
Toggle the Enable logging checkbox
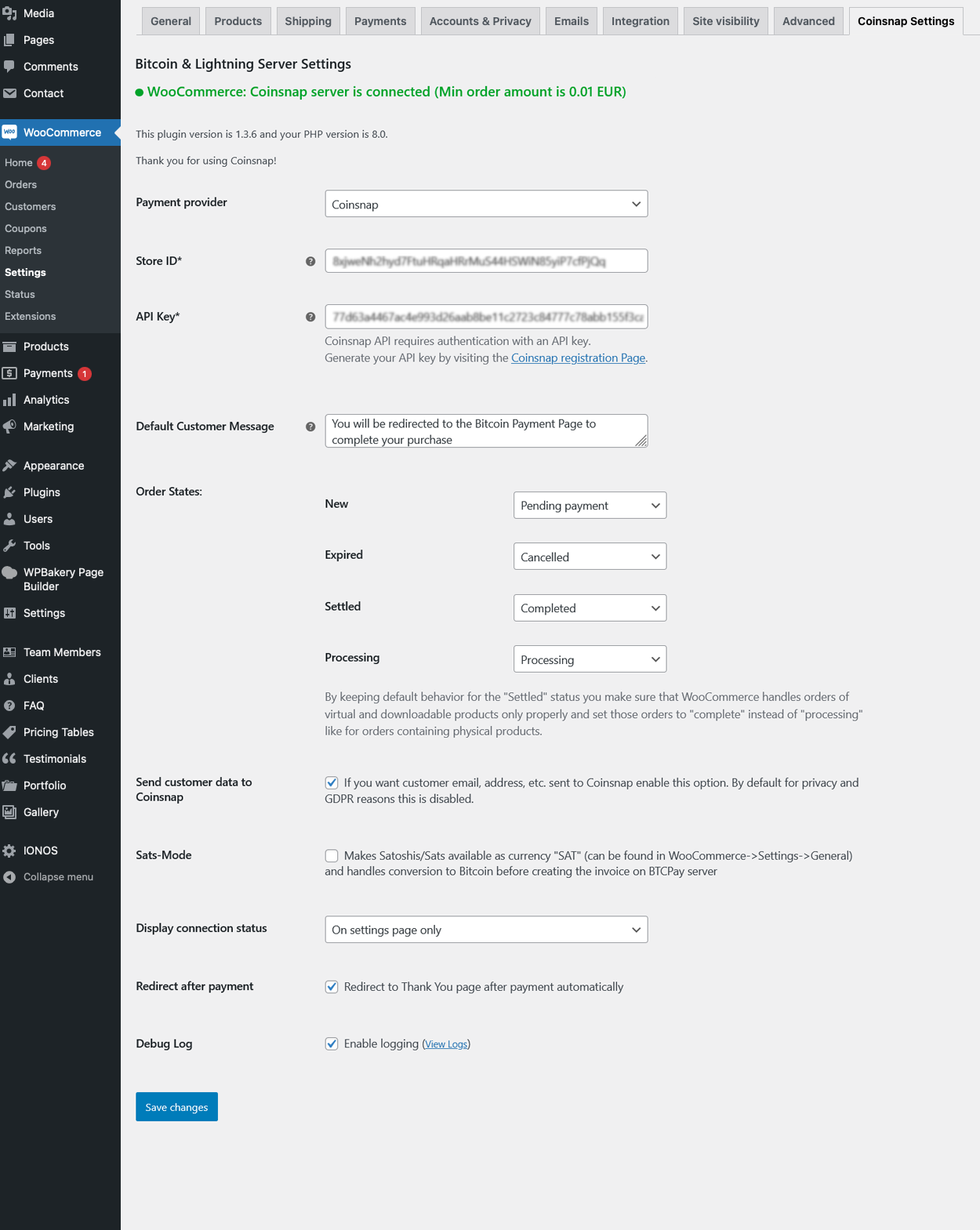[332, 1043]
